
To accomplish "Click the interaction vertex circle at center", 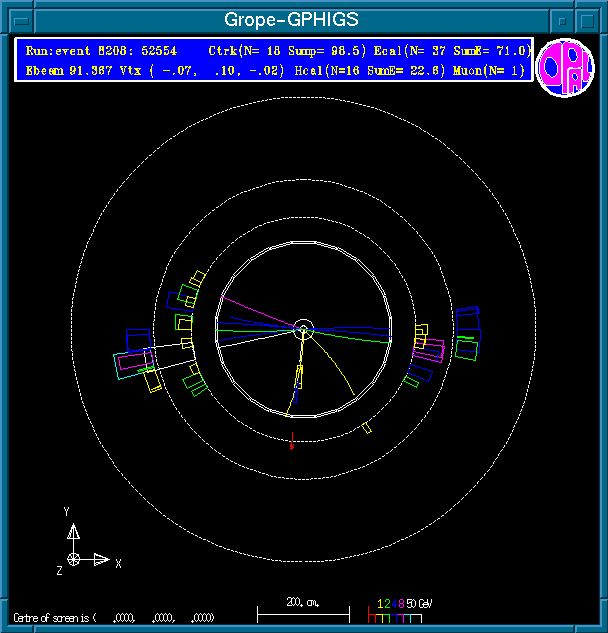I will [304, 328].
